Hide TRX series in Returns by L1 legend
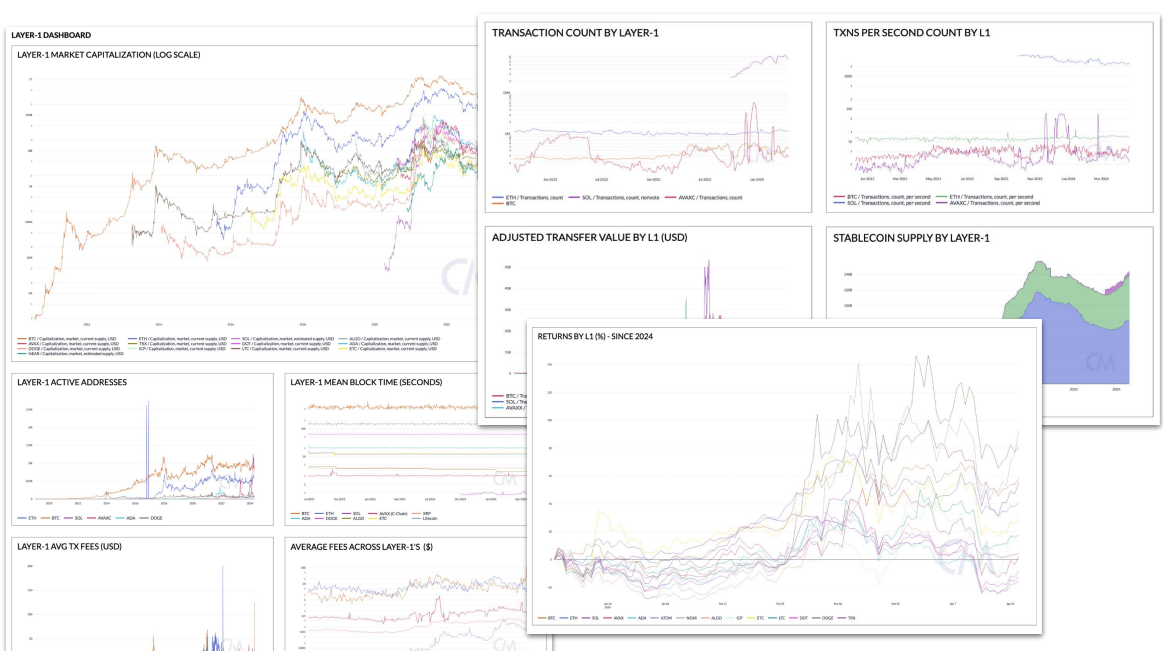 pos(851,618)
